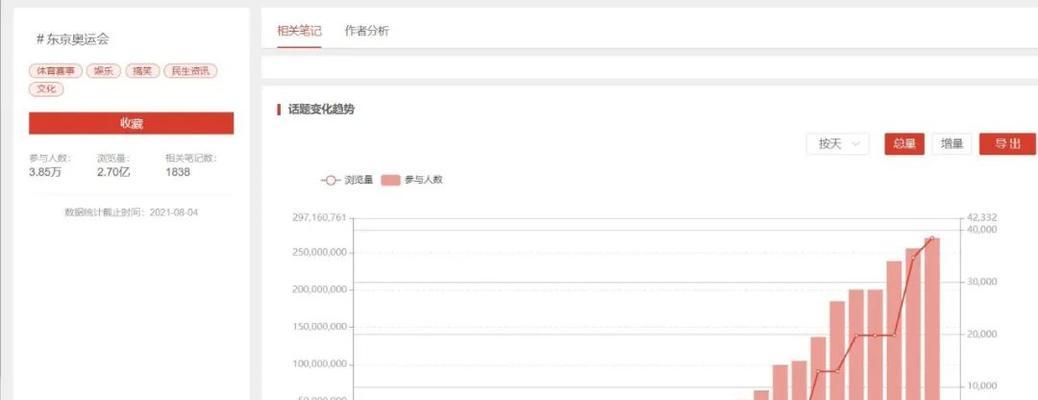Switch to the 相关笔记 tab

coord(299,30)
